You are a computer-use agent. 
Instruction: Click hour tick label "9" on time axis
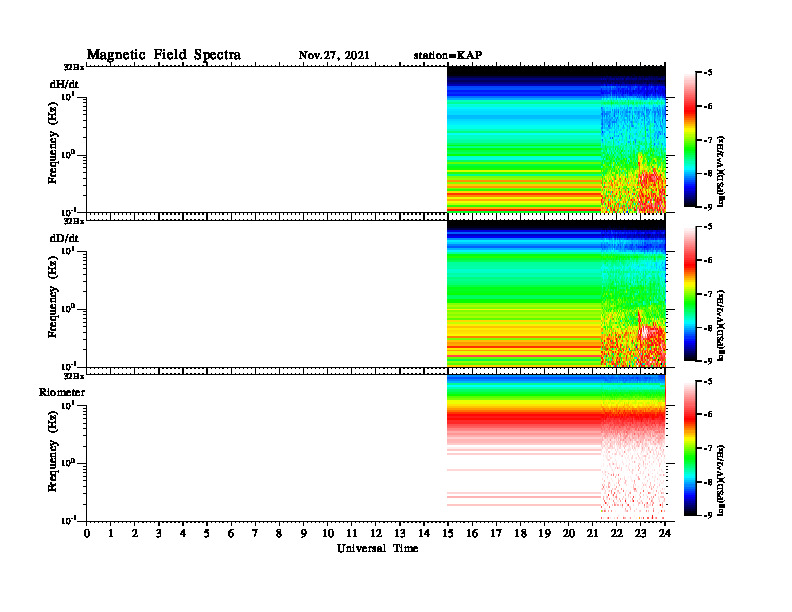tap(304, 534)
